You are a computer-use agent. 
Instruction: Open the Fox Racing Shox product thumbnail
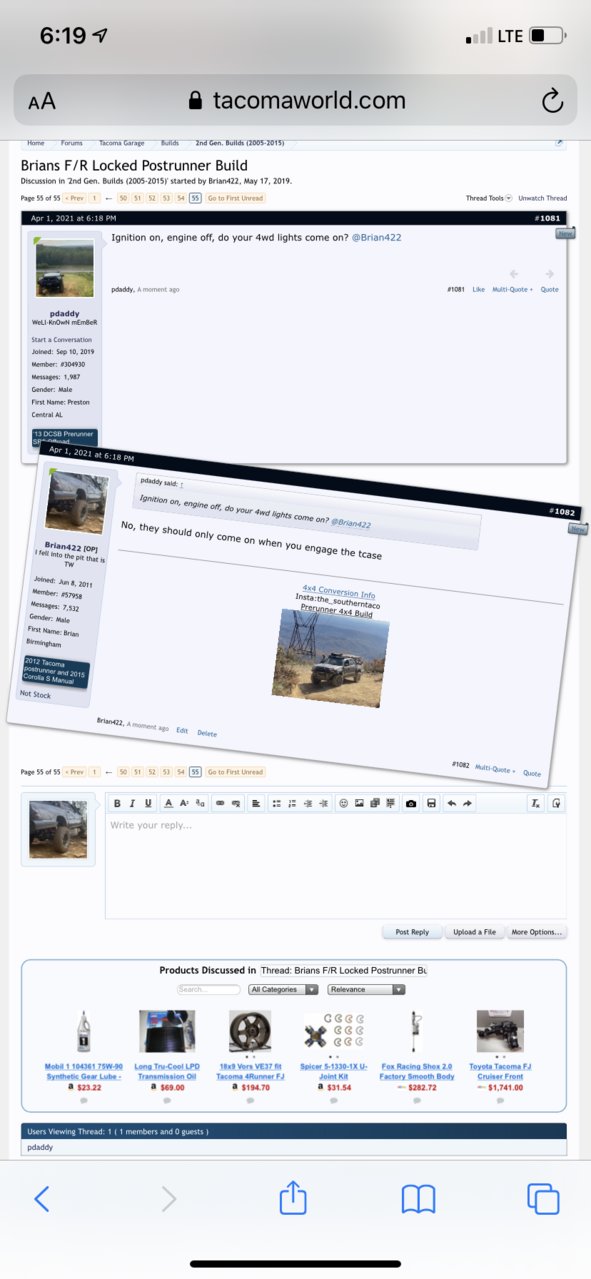tap(416, 1031)
